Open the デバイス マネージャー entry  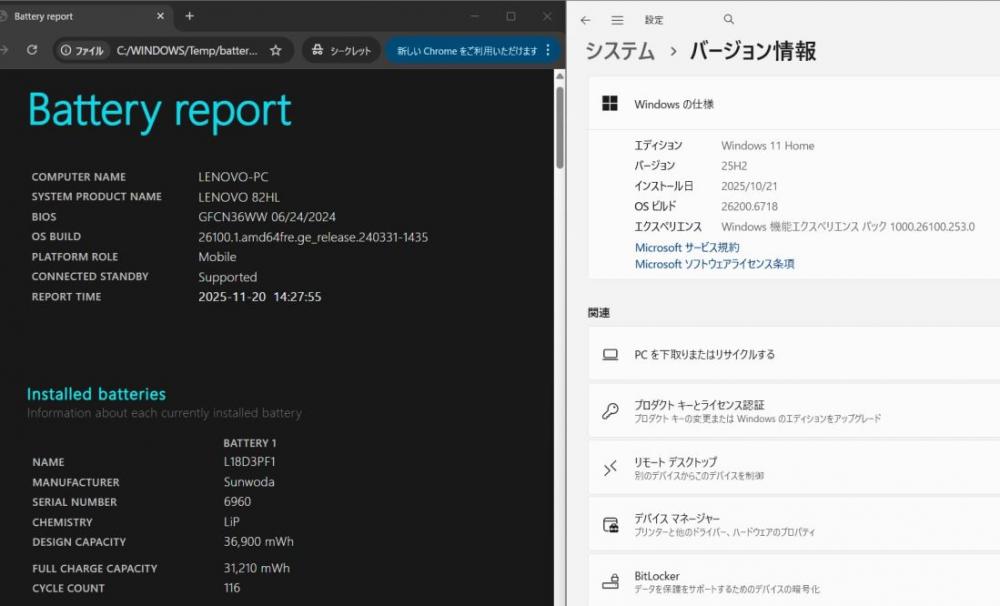[677, 518]
